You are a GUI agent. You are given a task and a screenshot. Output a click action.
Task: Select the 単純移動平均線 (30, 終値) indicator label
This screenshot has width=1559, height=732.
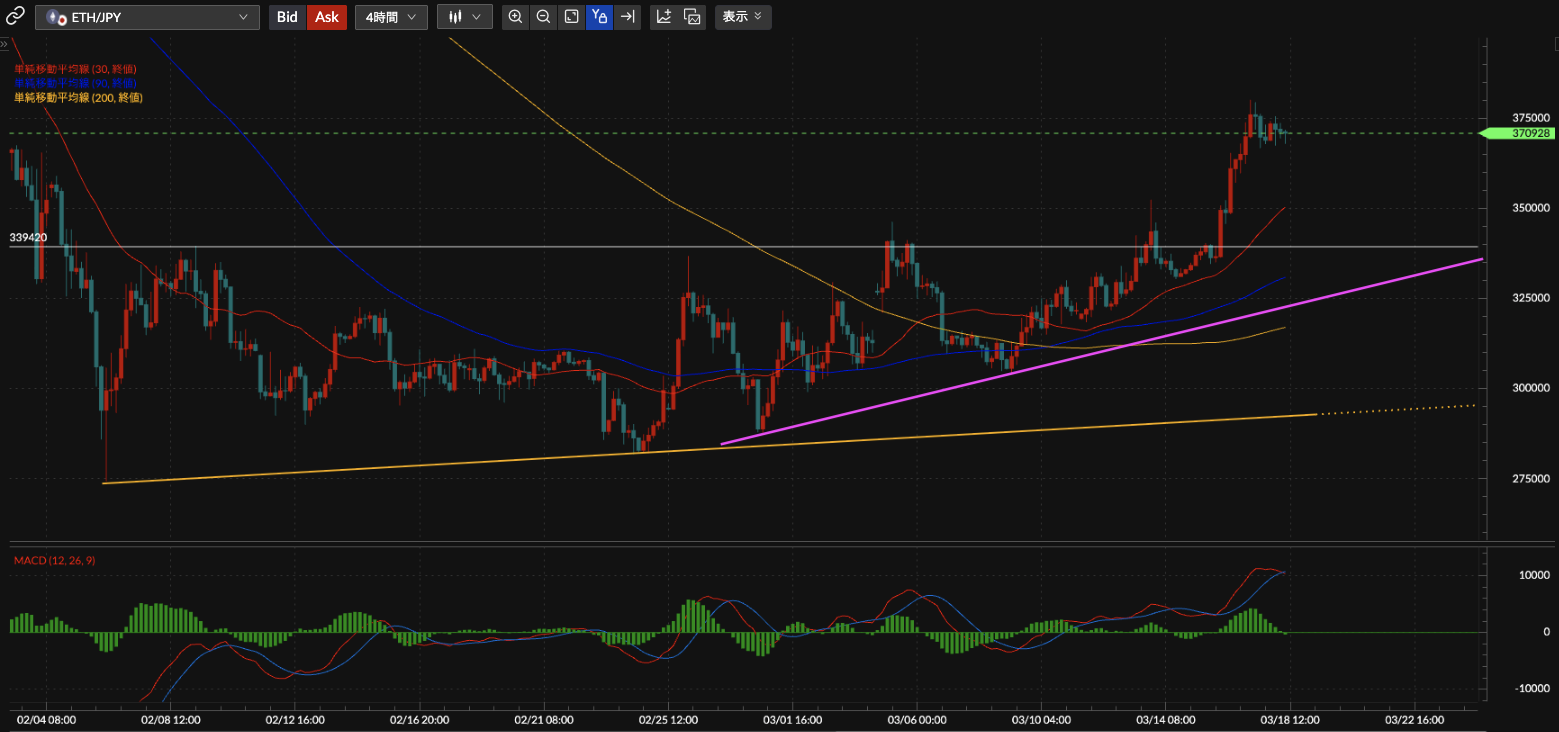[75, 68]
